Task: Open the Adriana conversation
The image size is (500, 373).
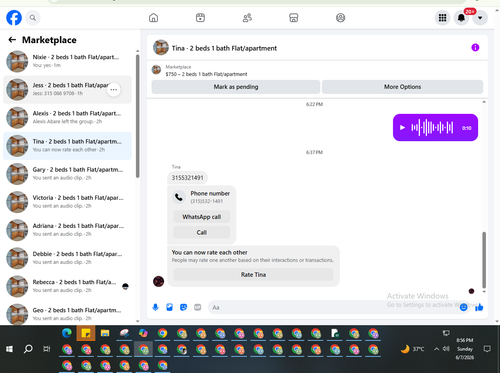Action: [67, 230]
